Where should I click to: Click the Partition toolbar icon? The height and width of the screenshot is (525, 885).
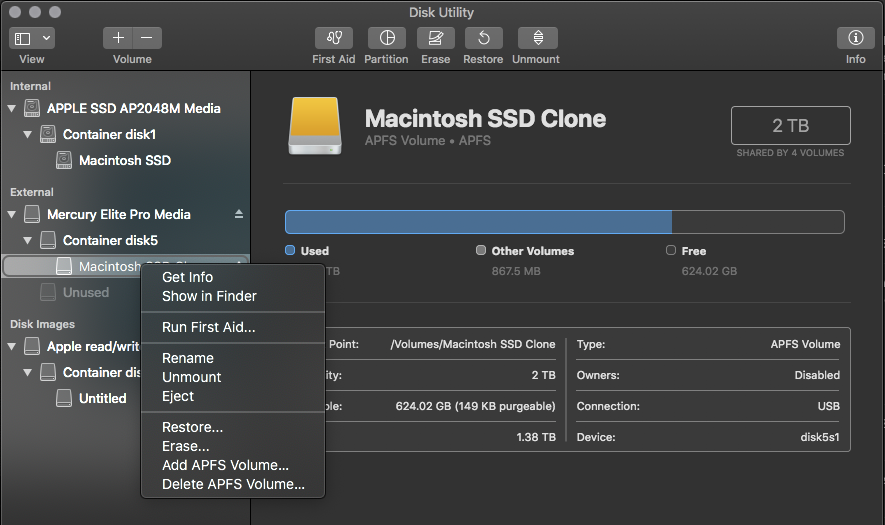coord(386,38)
